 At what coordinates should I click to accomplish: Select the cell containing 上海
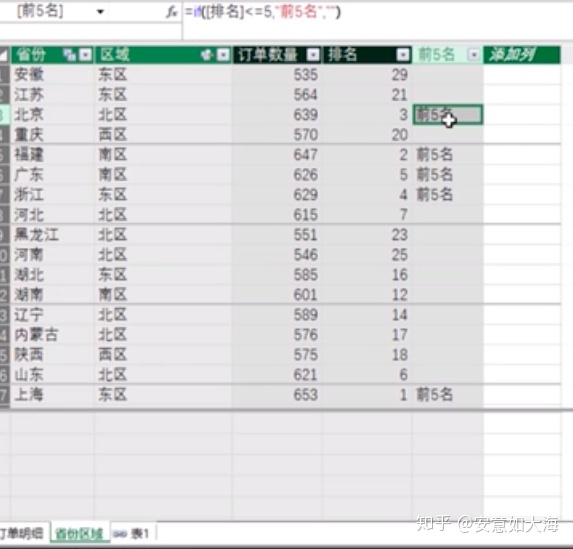pos(53,395)
